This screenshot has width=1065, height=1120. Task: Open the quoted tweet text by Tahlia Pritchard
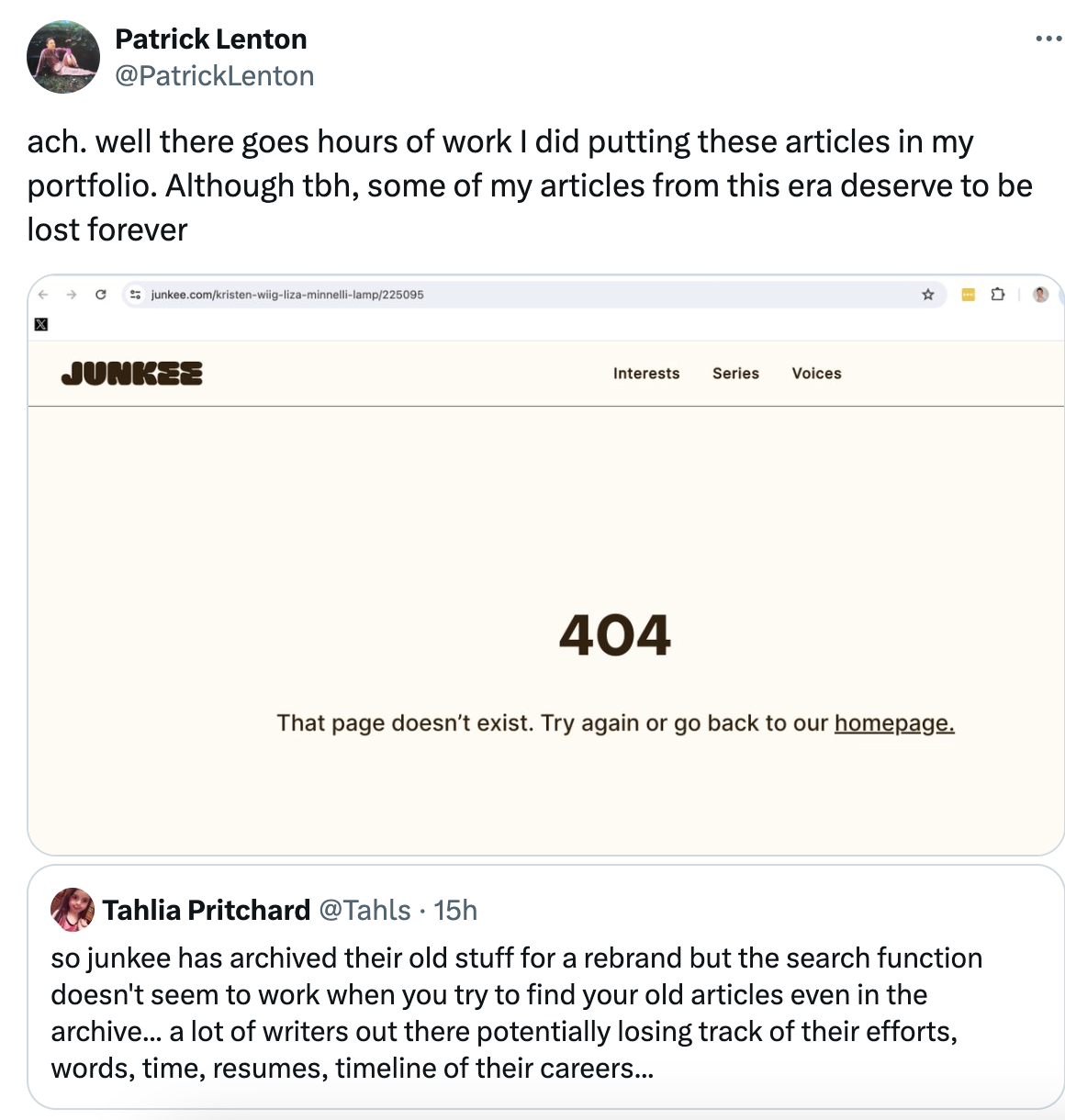click(516, 1013)
